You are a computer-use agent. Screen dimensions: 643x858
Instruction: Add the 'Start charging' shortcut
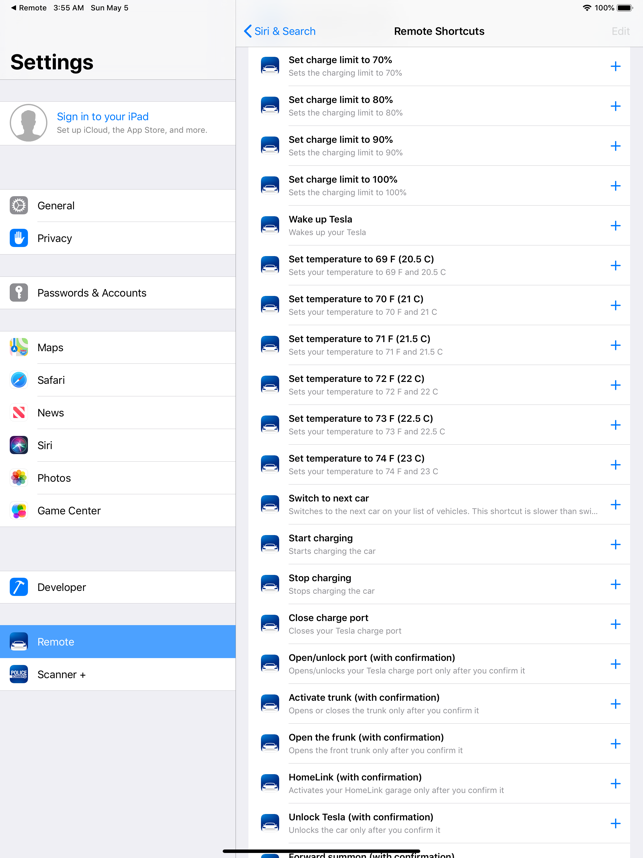point(615,544)
